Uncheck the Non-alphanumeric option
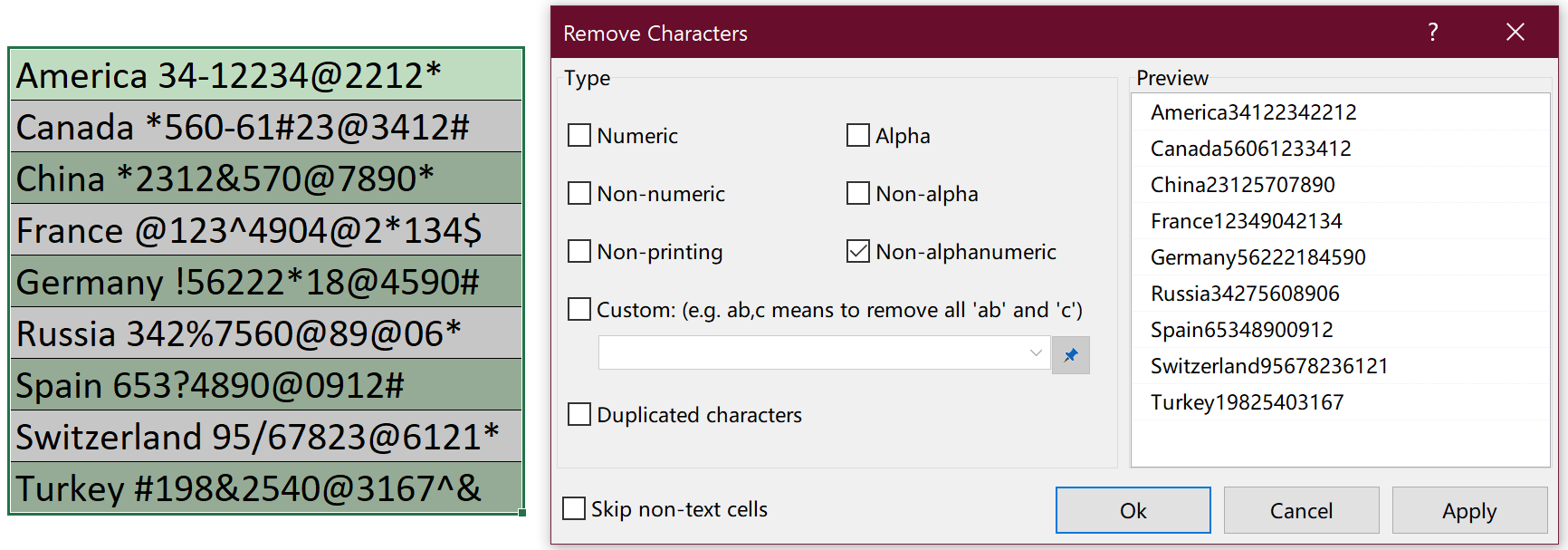This screenshot has width=1568, height=550. pos(857,251)
